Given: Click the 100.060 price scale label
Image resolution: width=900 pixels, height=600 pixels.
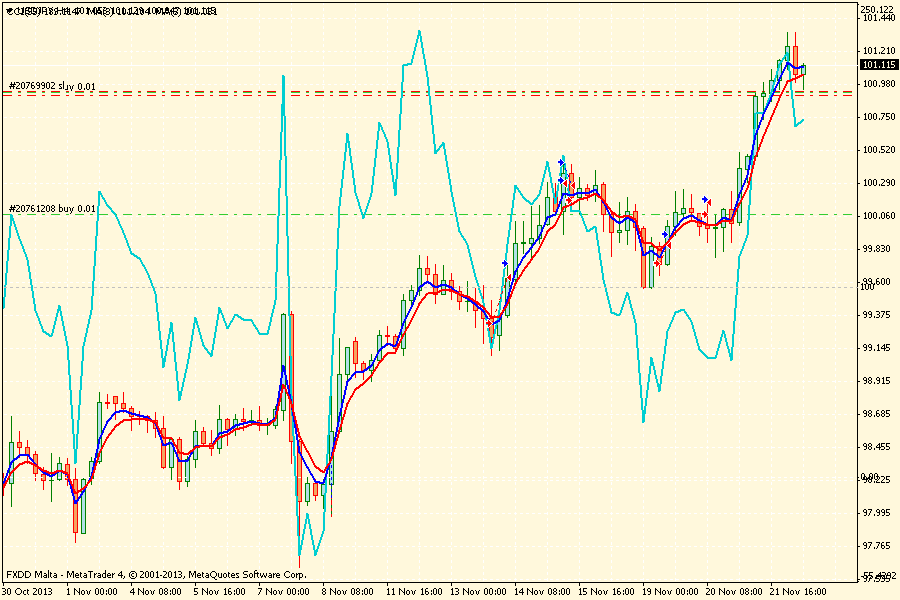Looking at the screenshot, I should click(x=877, y=215).
